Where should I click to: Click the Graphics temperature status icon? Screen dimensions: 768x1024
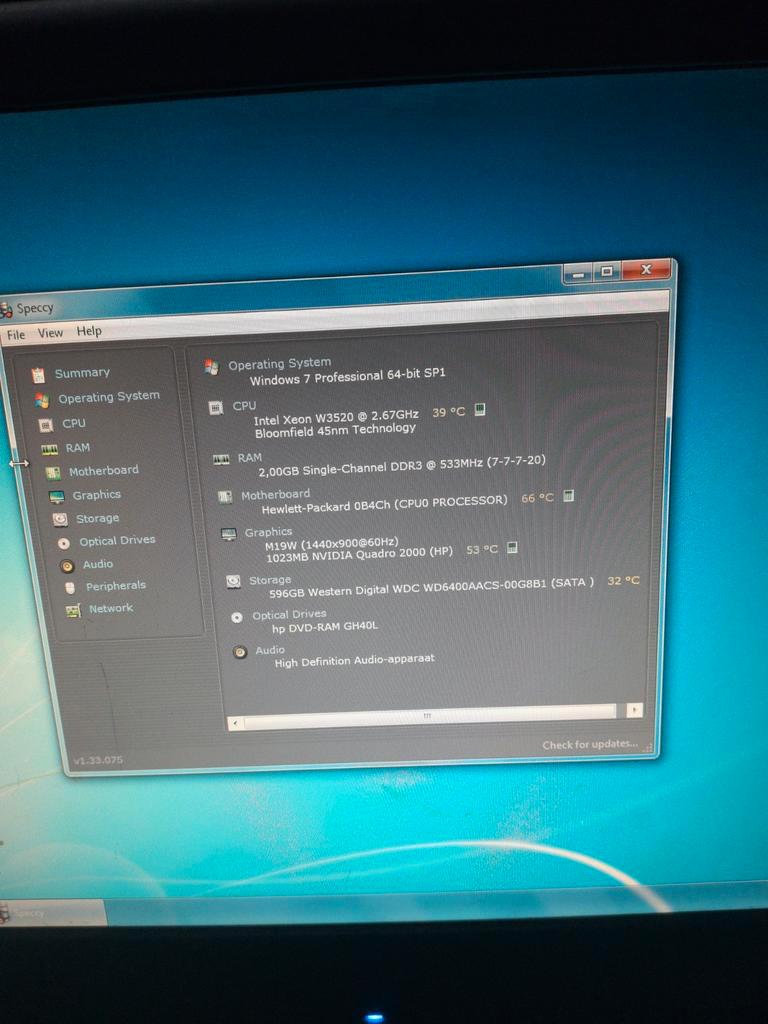(512, 548)
